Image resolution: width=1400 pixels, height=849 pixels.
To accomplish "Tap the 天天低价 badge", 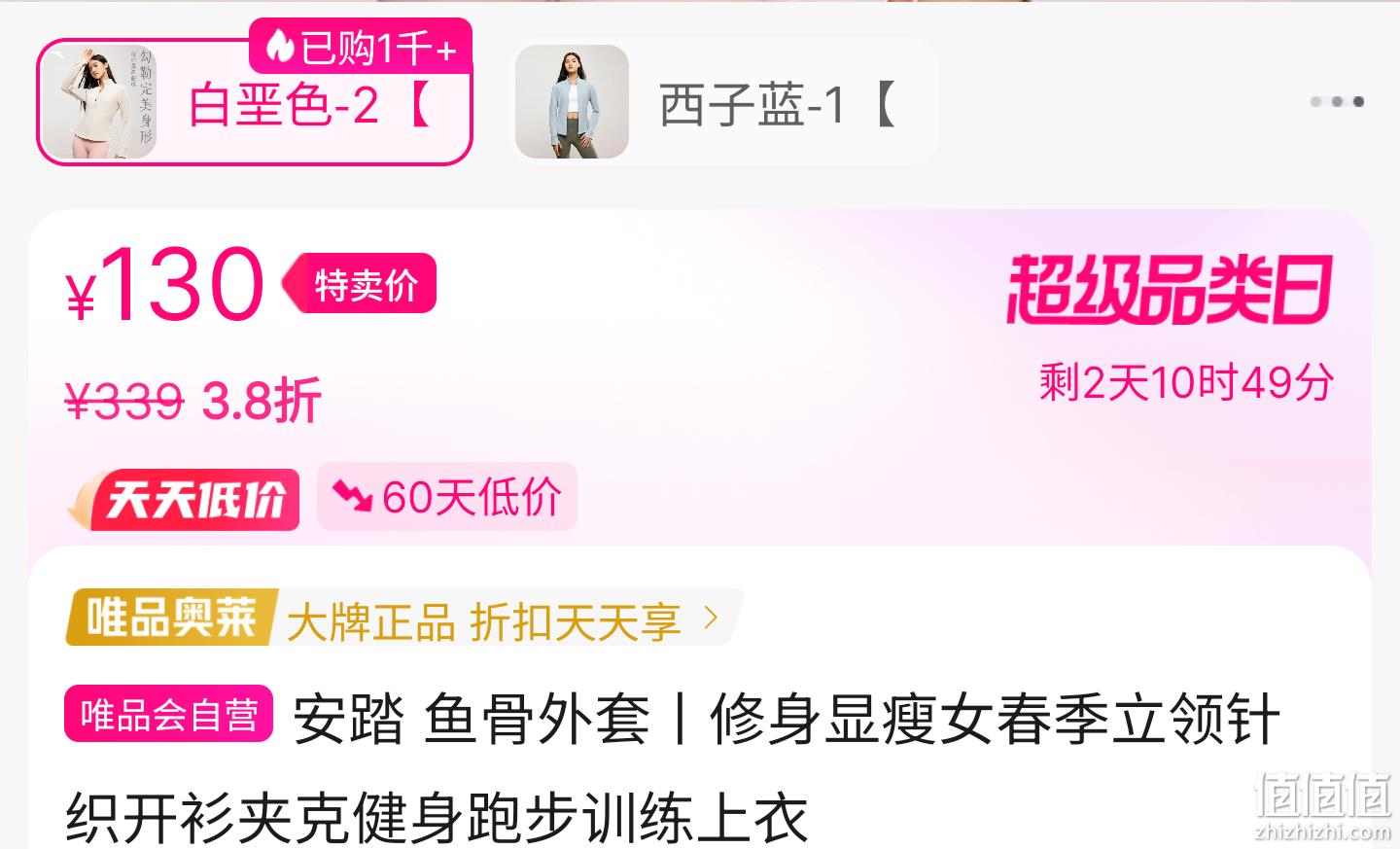I will tap(184, 499).
